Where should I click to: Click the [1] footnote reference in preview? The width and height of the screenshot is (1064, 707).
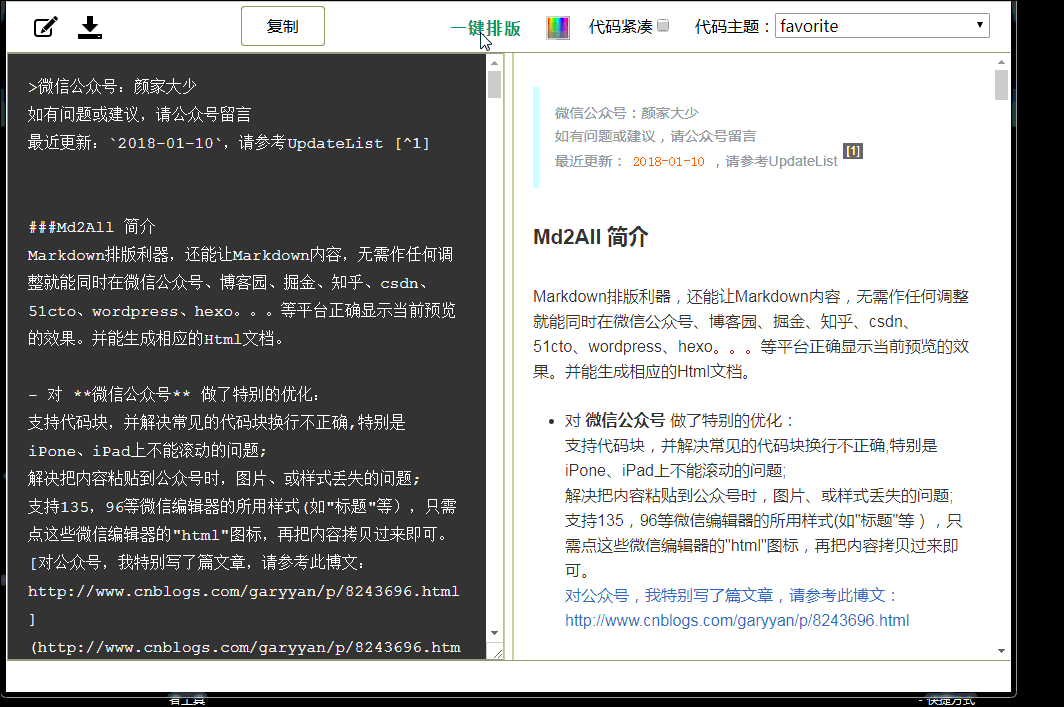point(852,151)
